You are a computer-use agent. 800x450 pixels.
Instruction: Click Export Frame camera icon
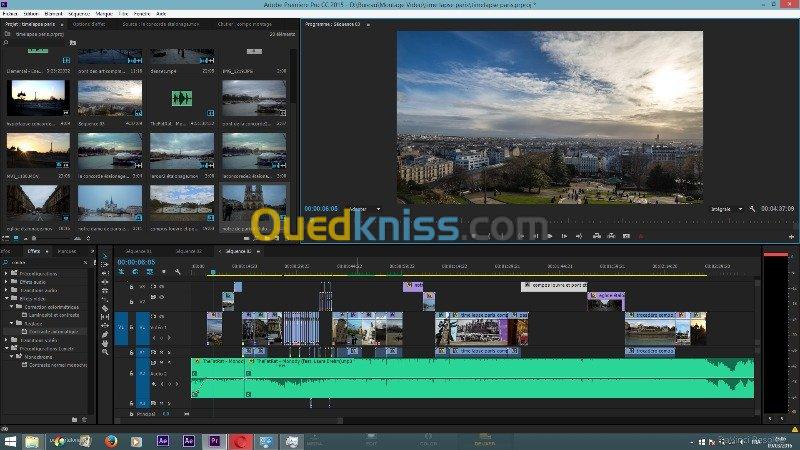click(627, 236)
